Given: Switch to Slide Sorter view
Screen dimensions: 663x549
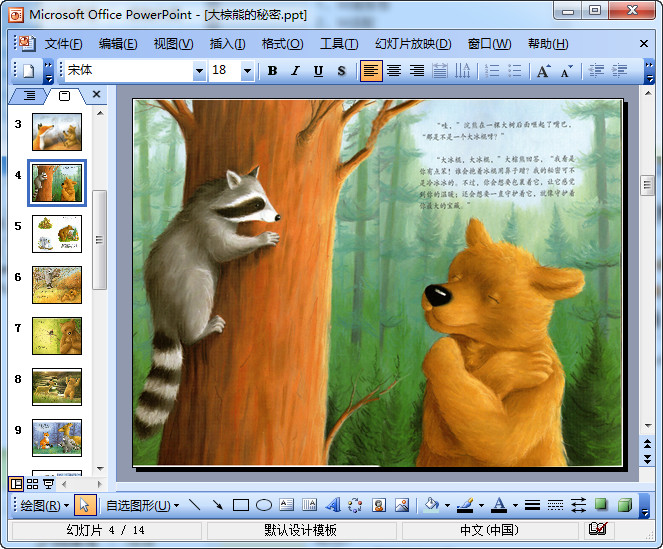Looking at the screenshot, I should (33, 484).
